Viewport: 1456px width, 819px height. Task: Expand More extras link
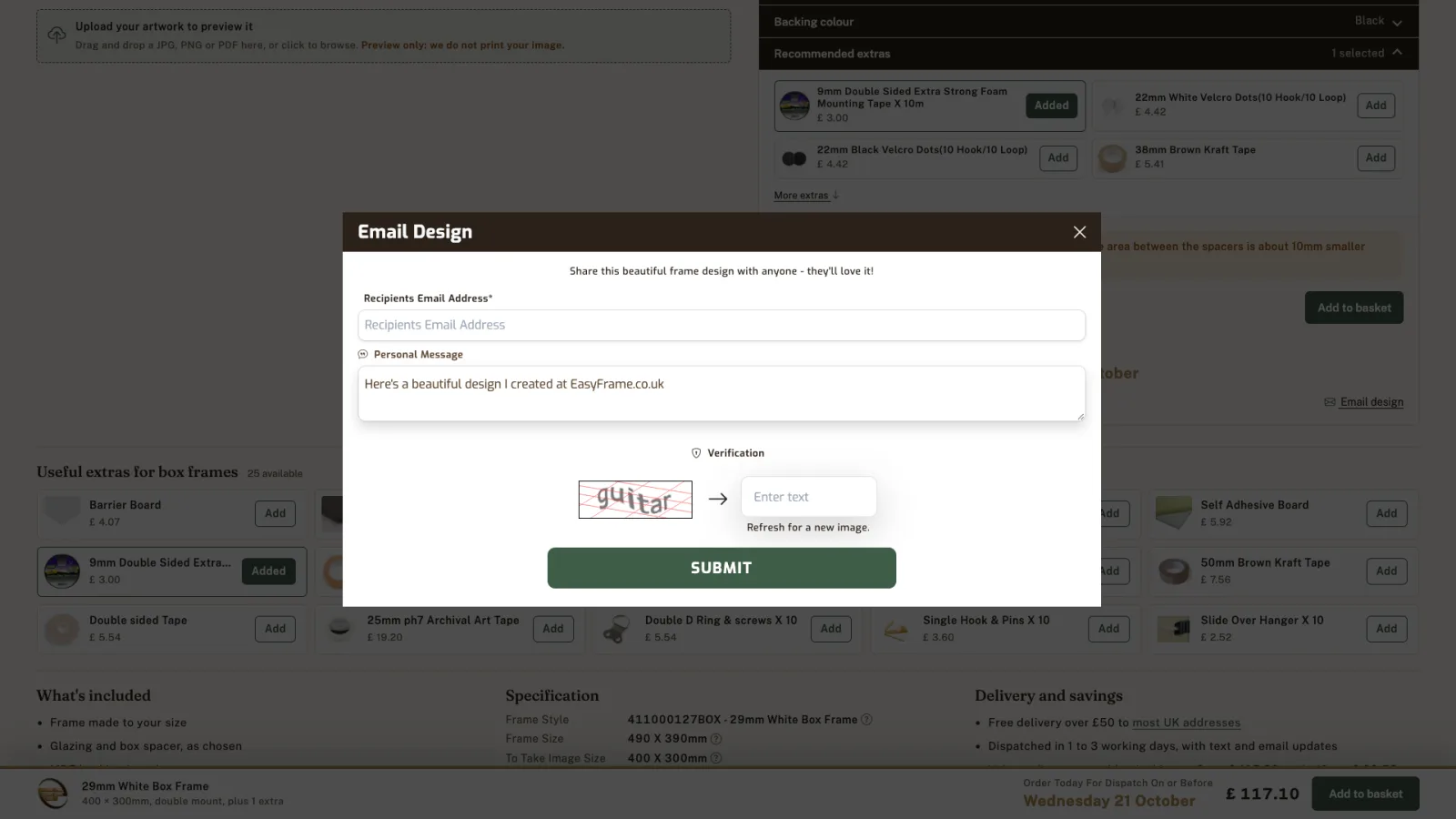pos(806,196)
